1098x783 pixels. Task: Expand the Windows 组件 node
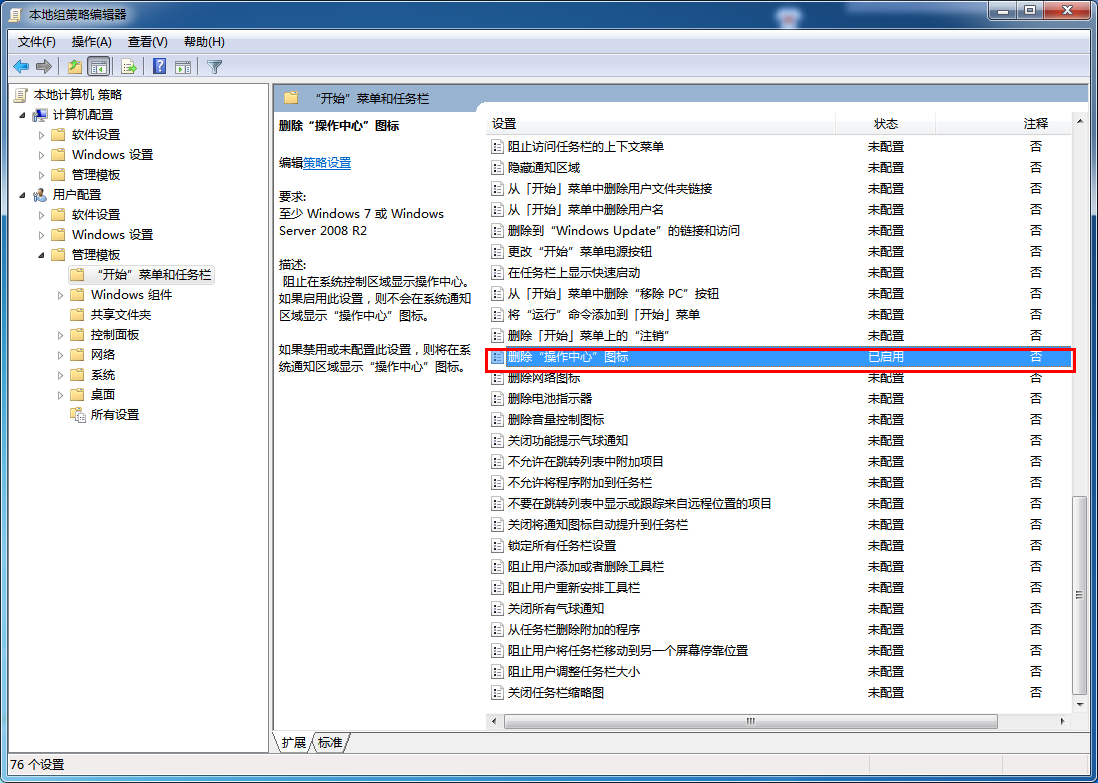pos(60,295)
